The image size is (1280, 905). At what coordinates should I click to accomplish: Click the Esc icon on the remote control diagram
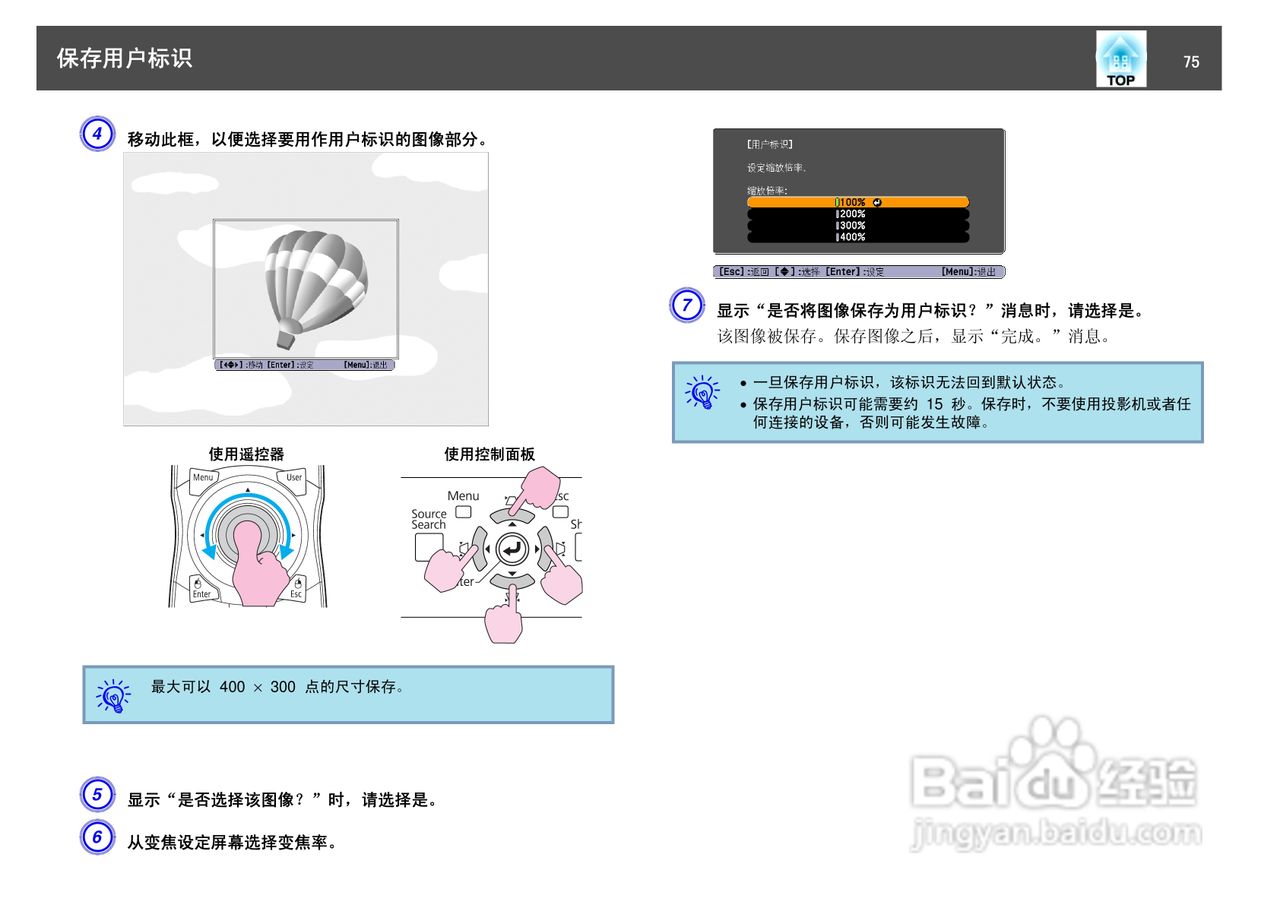296,590
